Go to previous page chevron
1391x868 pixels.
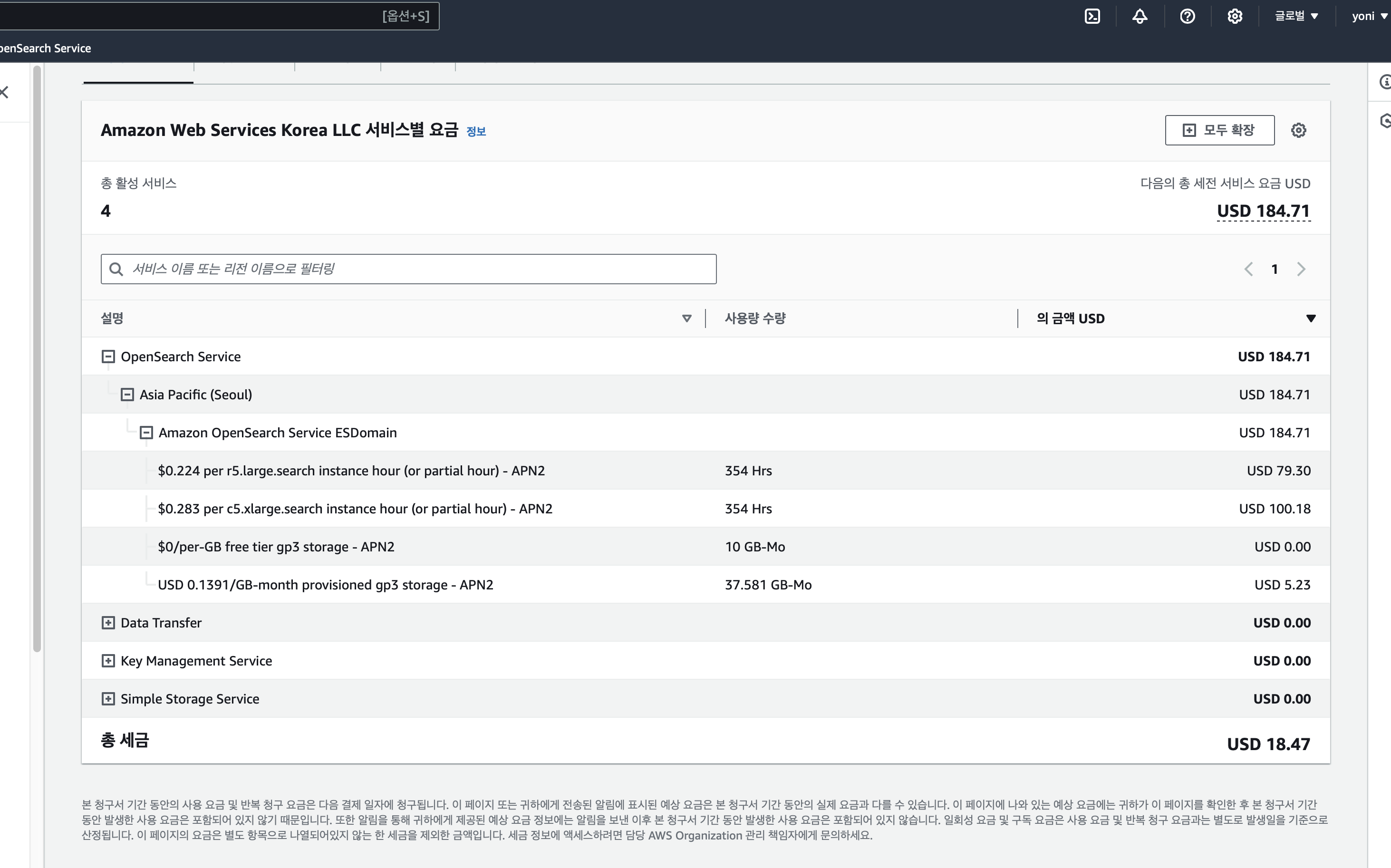pyautogui.click(x=1248, y=269)
